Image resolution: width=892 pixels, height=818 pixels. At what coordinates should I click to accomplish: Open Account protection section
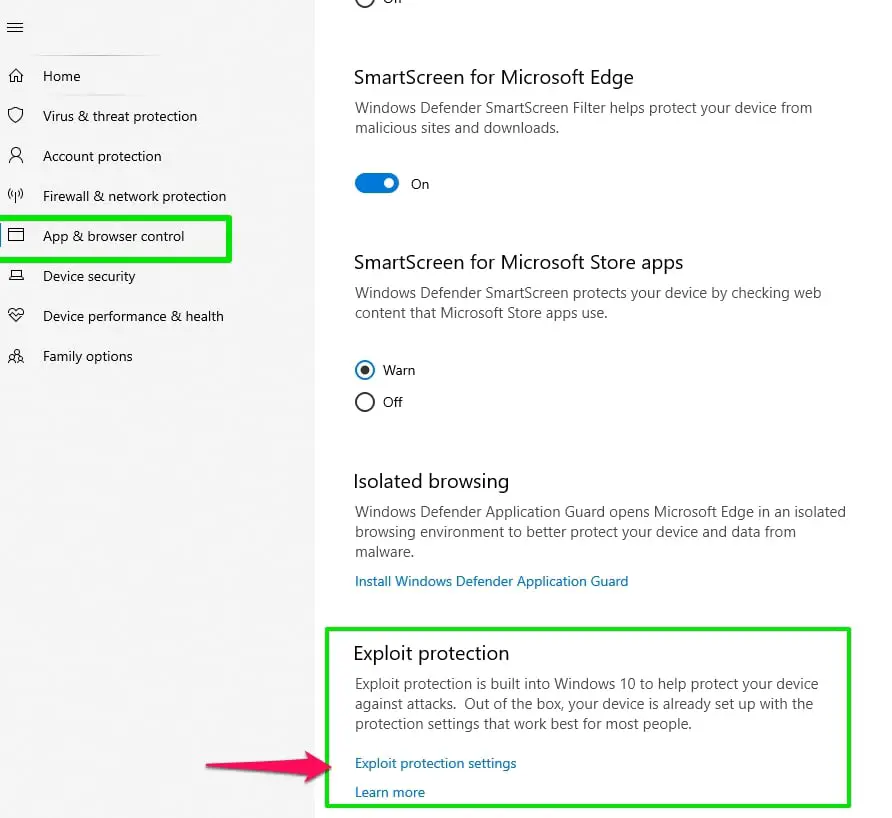102,156
